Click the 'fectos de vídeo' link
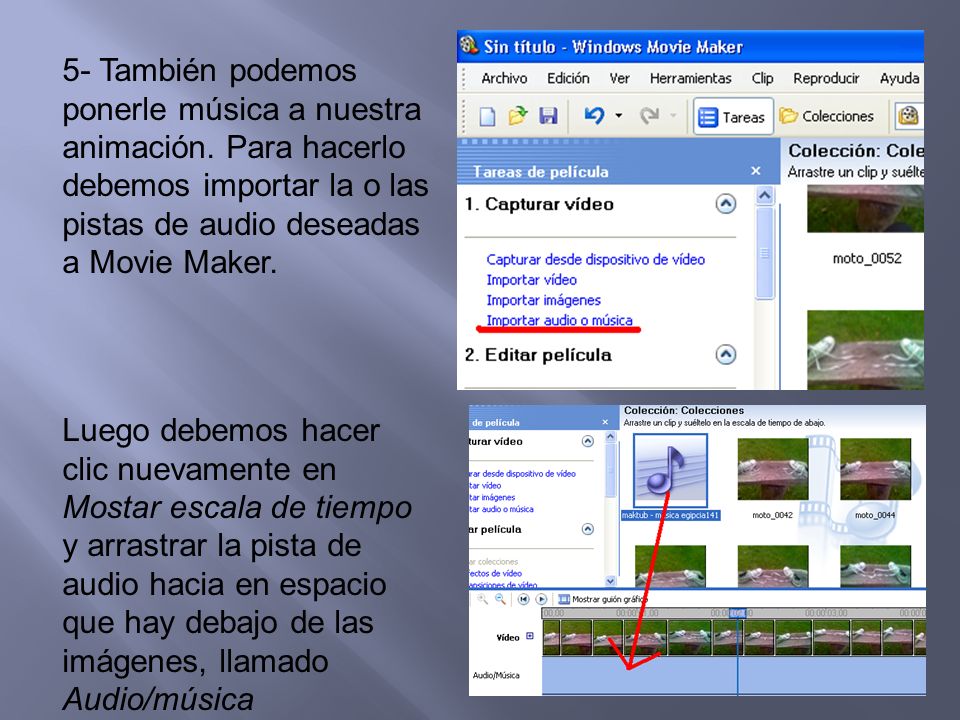Viewport: 960px width, 720px height. (495, 573)
